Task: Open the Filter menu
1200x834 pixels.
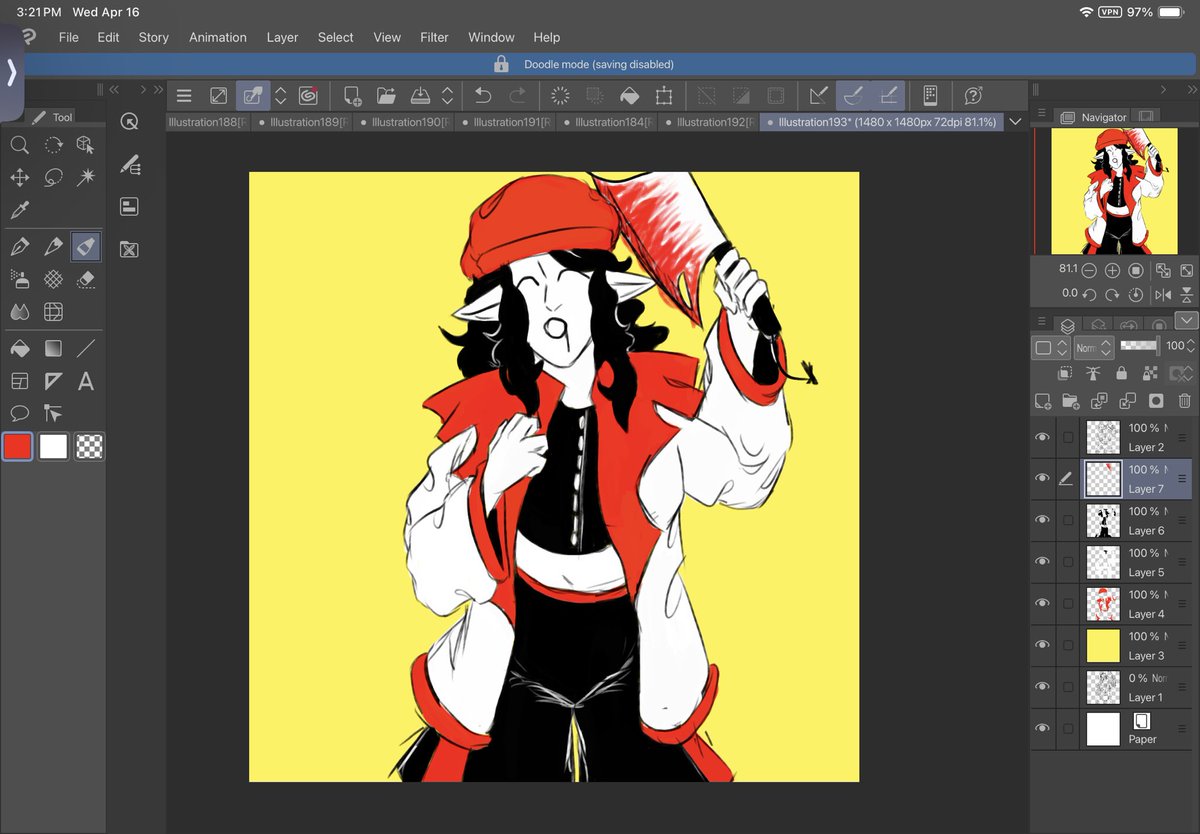Action: tap(434, 37)
